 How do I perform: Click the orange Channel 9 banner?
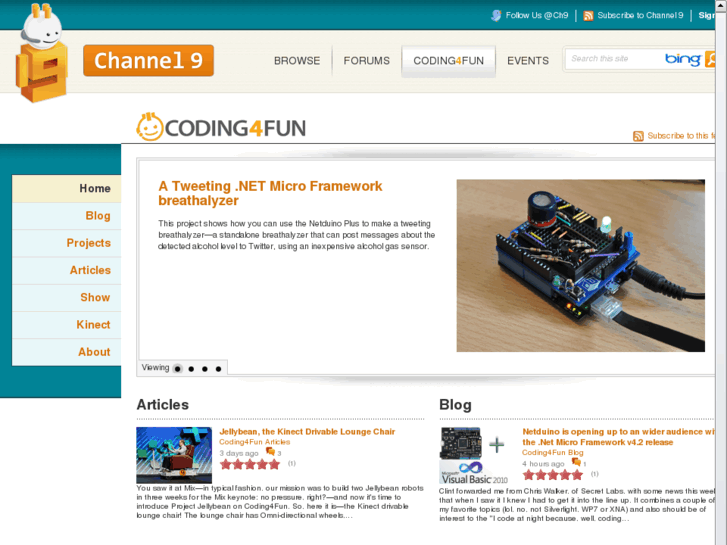pyautogui.click(x=148, y=60)
